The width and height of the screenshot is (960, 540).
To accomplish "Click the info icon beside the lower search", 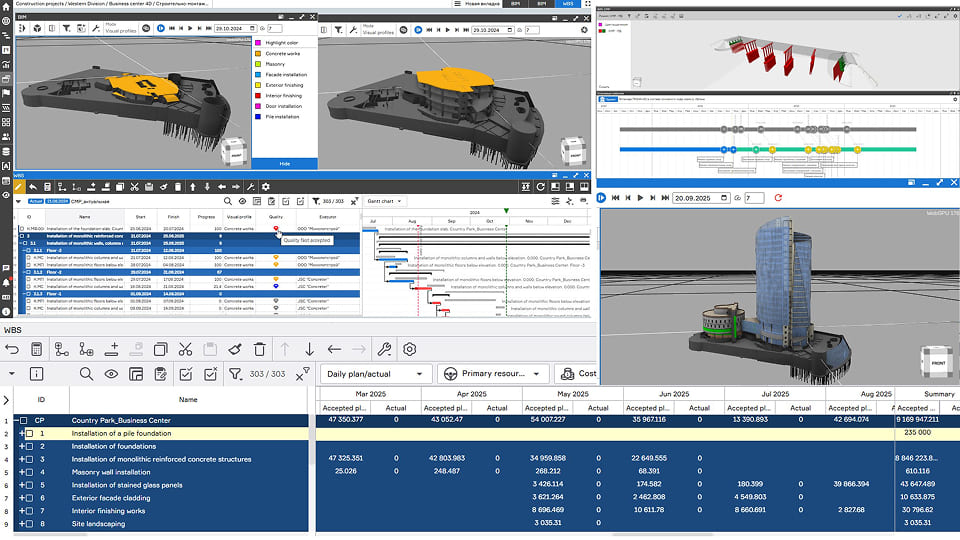I will 37,373.
